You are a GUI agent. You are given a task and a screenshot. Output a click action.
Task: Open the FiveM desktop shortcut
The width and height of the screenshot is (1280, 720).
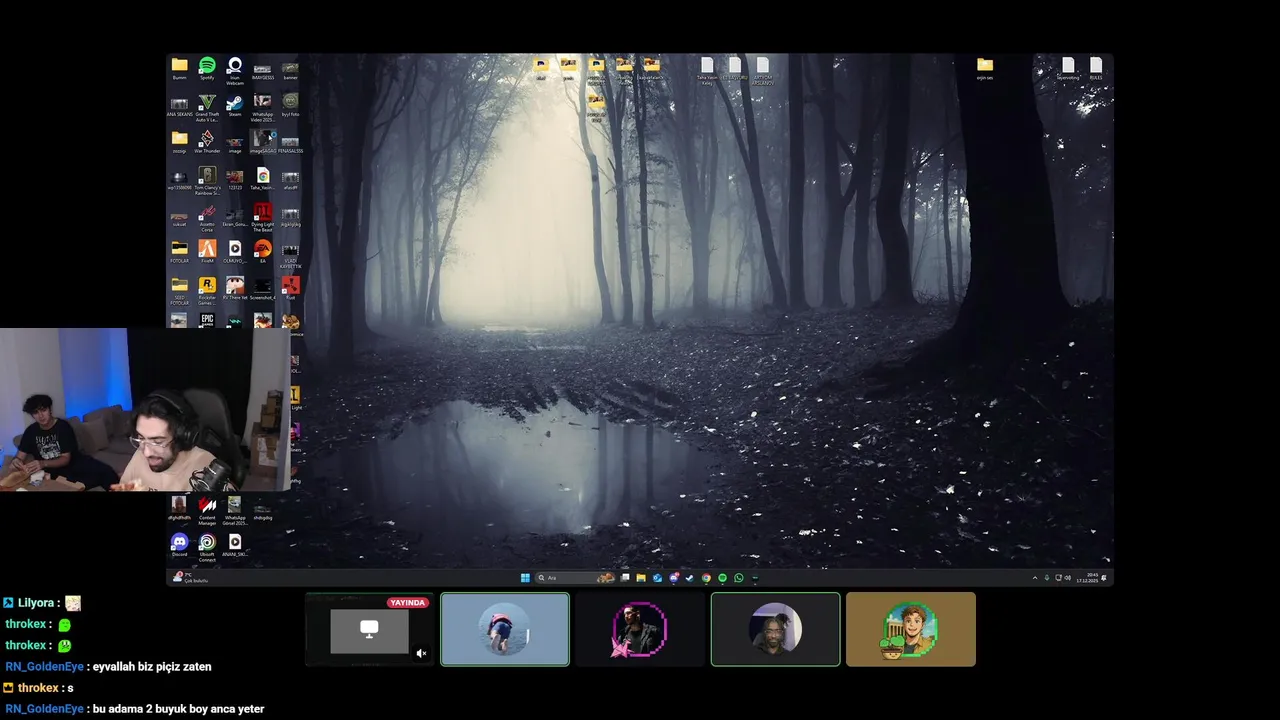tap(207, 252)
